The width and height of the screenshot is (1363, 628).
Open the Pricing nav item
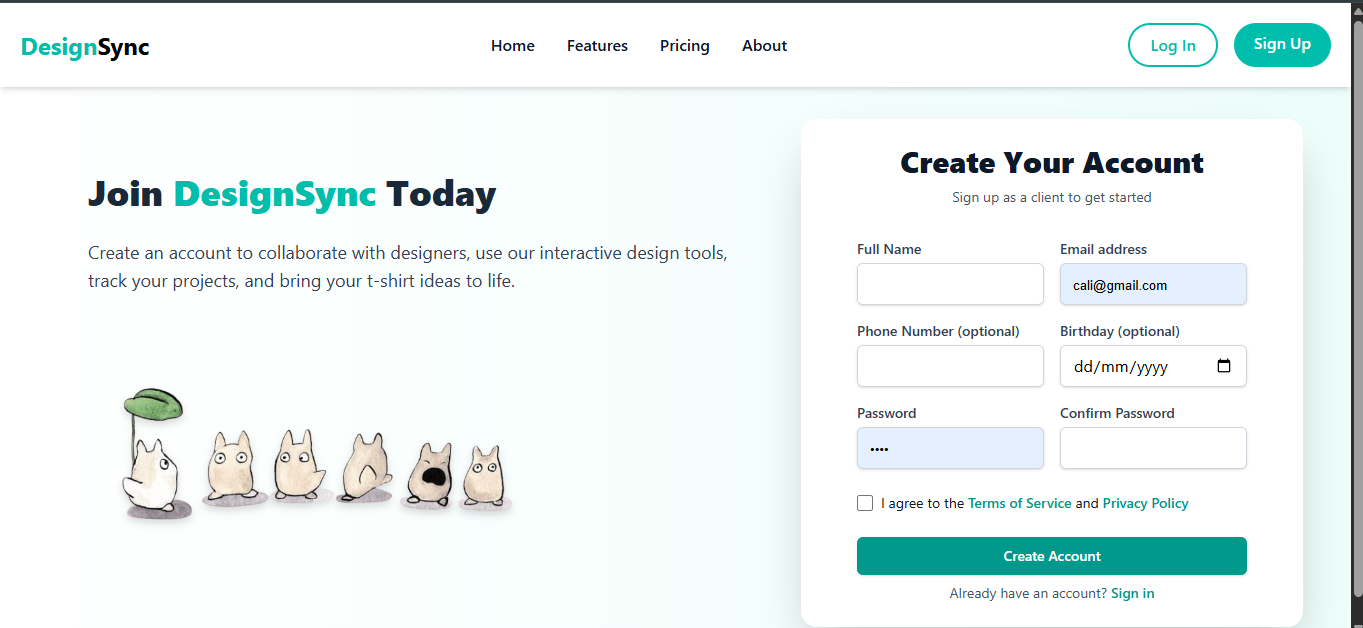click(685, 46)
